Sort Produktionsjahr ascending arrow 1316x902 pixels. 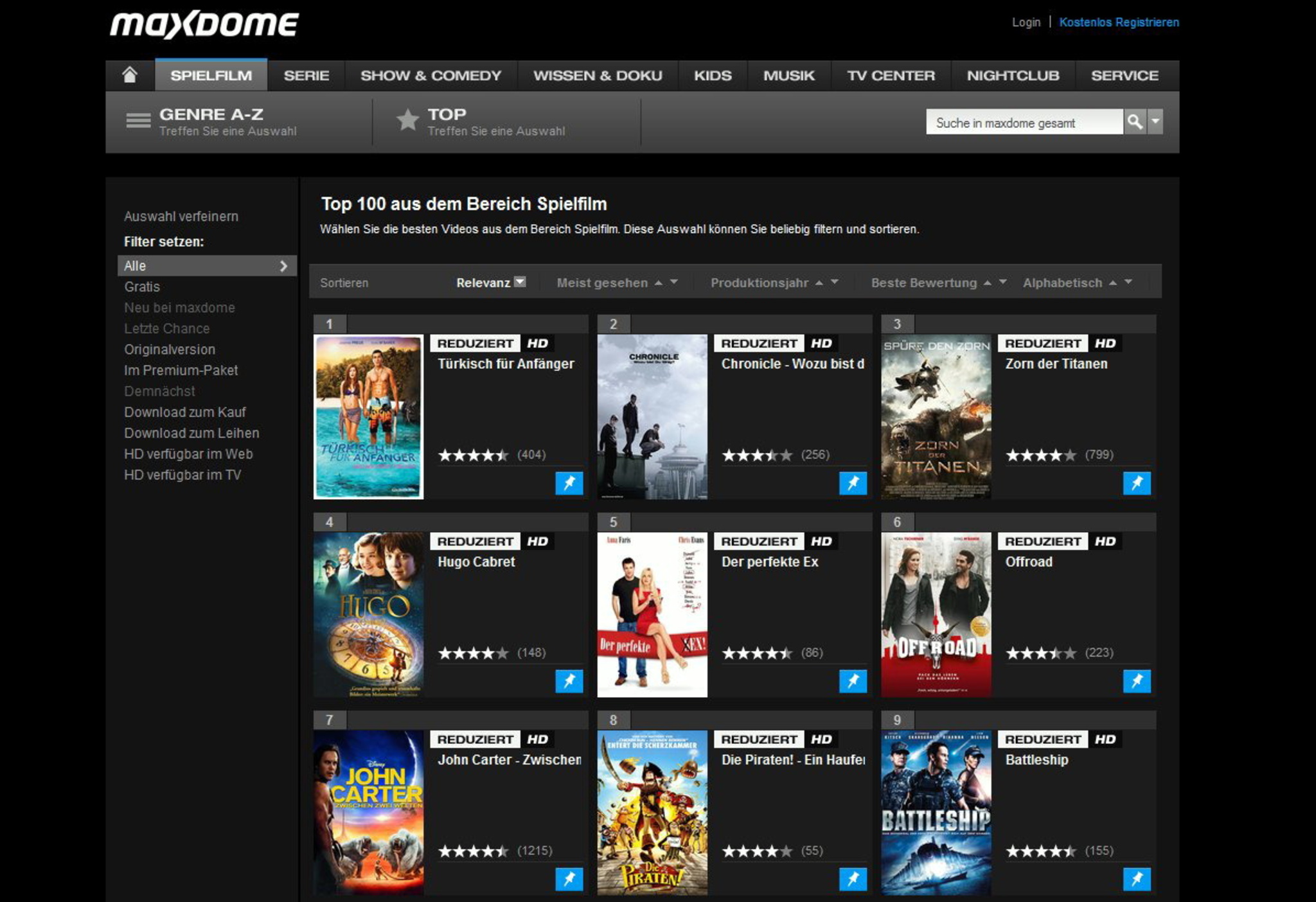pyautogui.click(x=819, y=283)
